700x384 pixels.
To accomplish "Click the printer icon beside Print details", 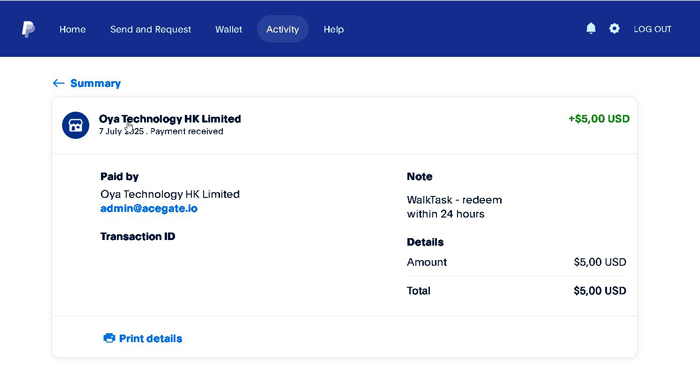I will click(109, 338).
